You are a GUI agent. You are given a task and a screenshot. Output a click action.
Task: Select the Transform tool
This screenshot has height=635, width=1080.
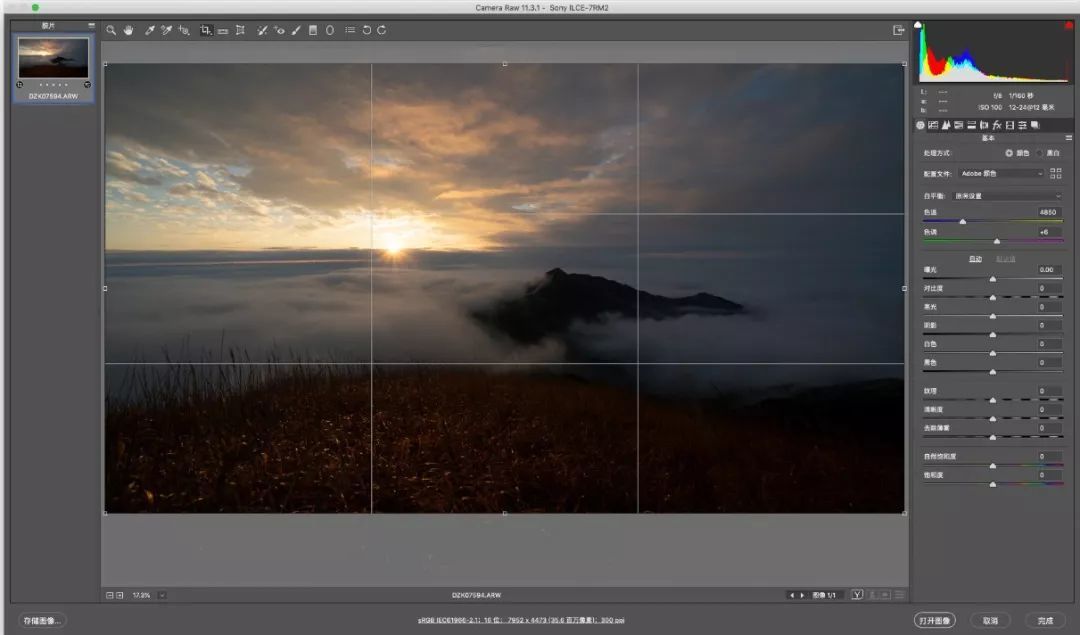pyautogui.click(x=240, y=30)
